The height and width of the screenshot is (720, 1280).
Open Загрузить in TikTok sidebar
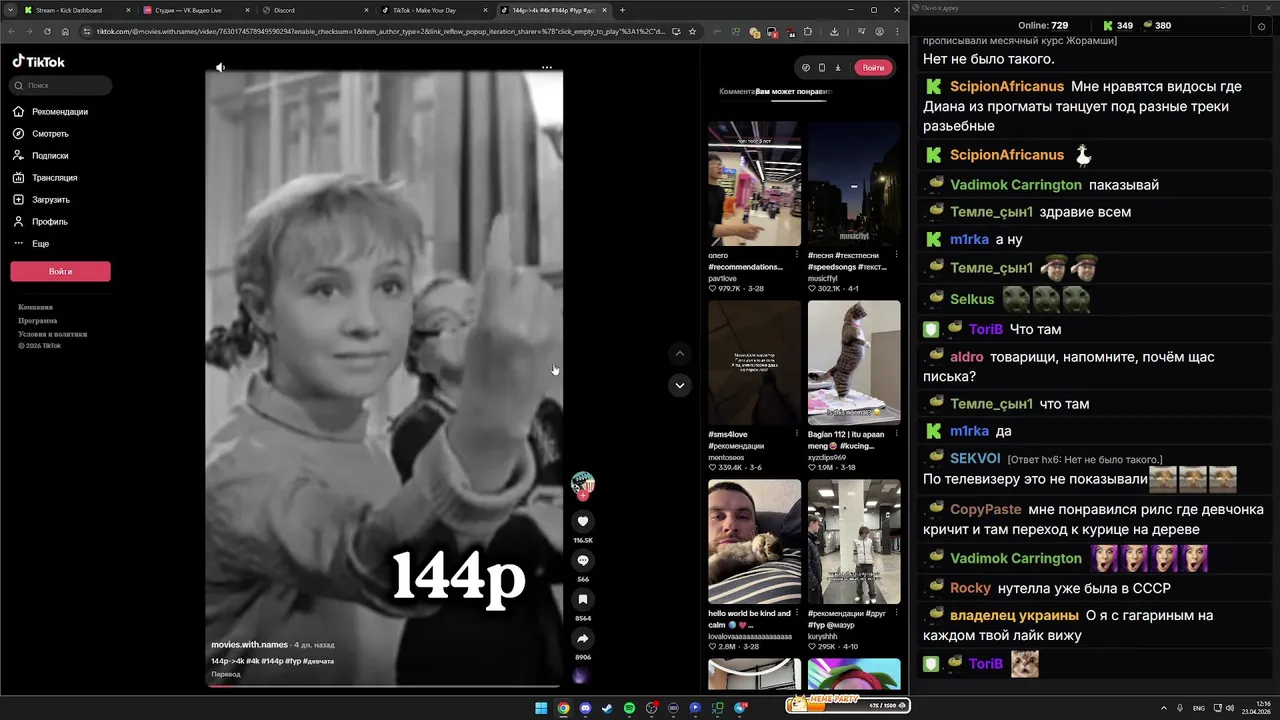(41, 199)
